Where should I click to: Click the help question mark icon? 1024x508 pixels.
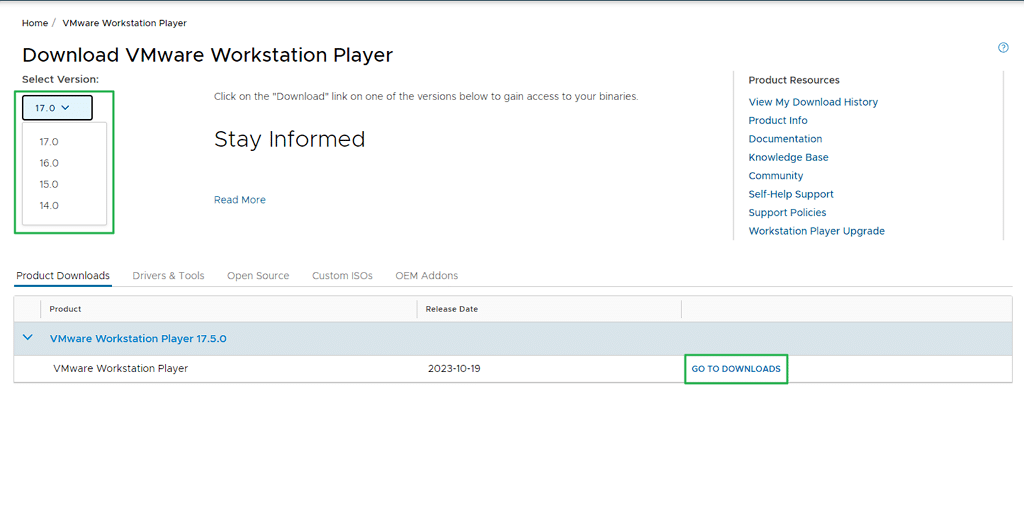[x=1003, y=48]
